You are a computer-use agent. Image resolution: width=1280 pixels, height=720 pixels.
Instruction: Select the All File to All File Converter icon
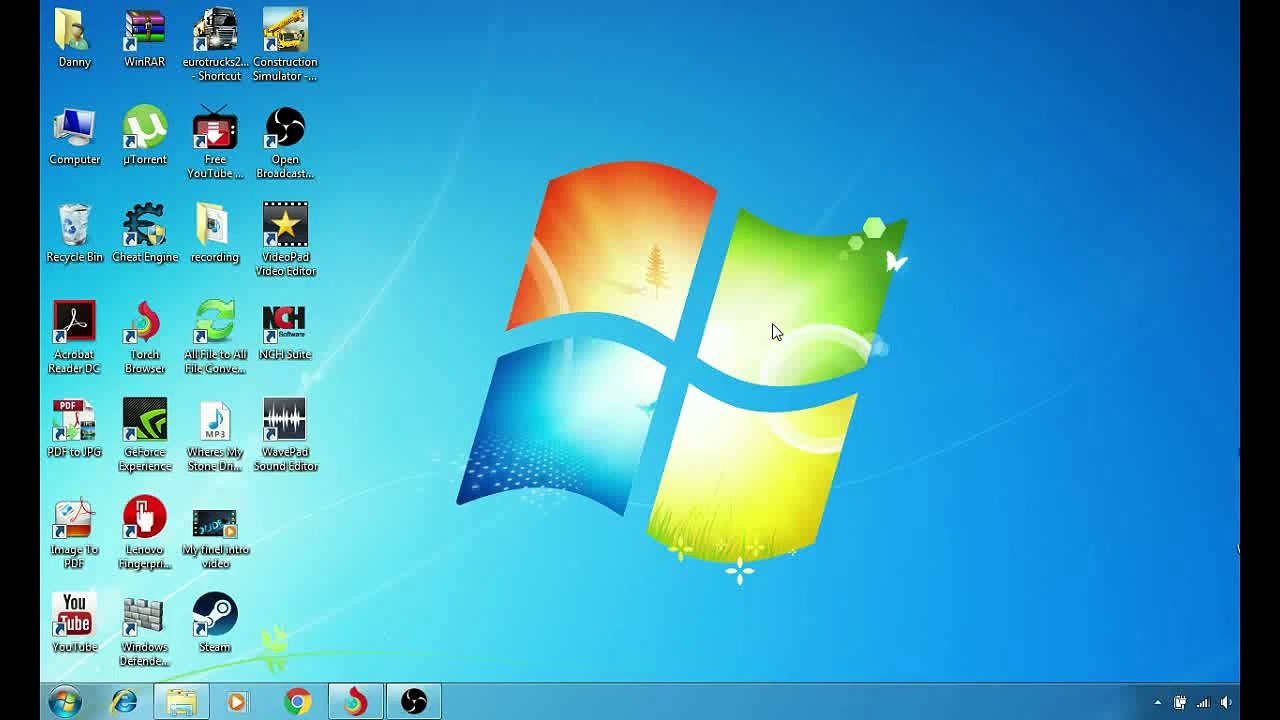pos(215,322)
